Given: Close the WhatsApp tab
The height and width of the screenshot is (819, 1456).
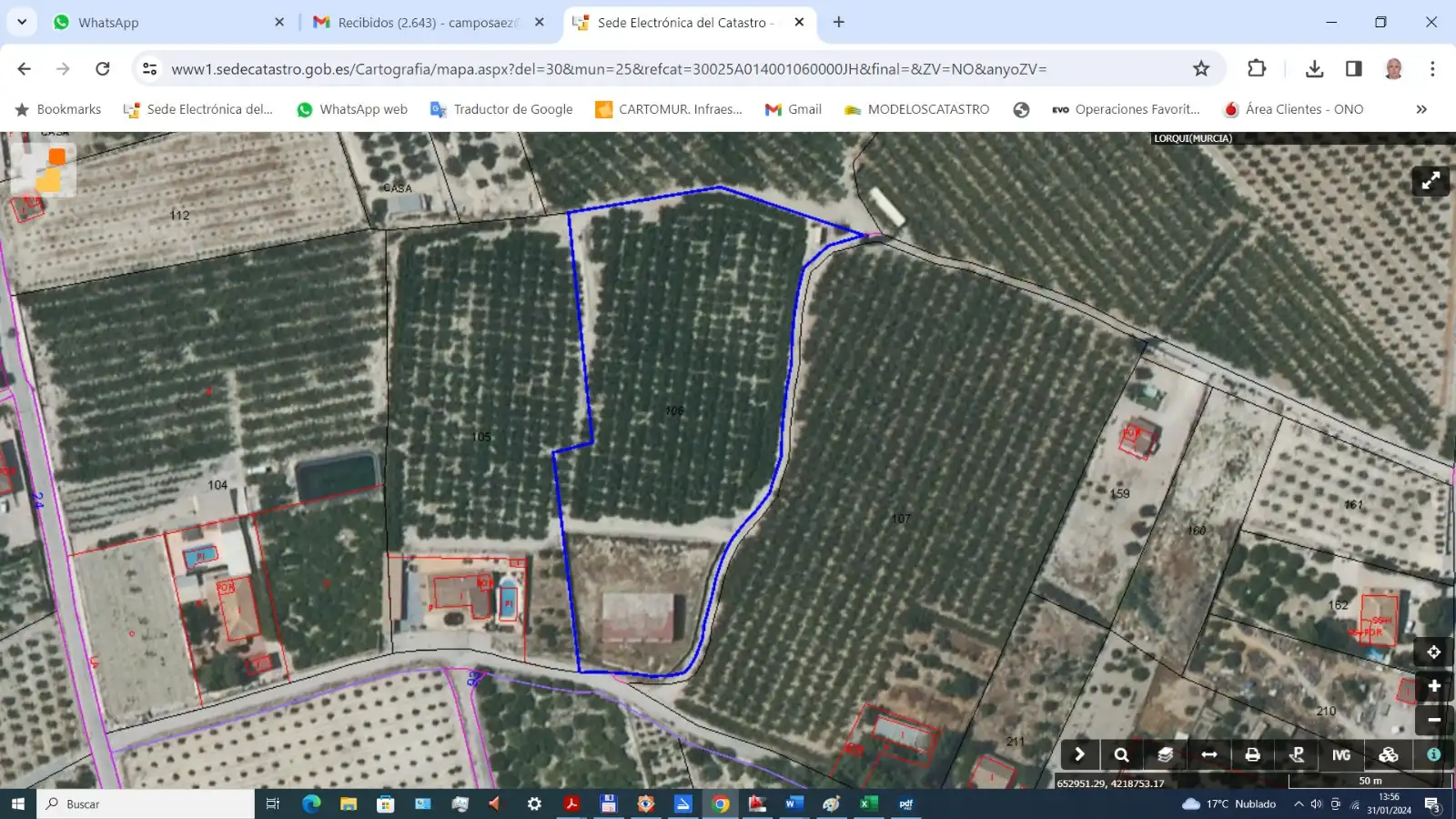Looking at the screenshot, I should (278, 22).
